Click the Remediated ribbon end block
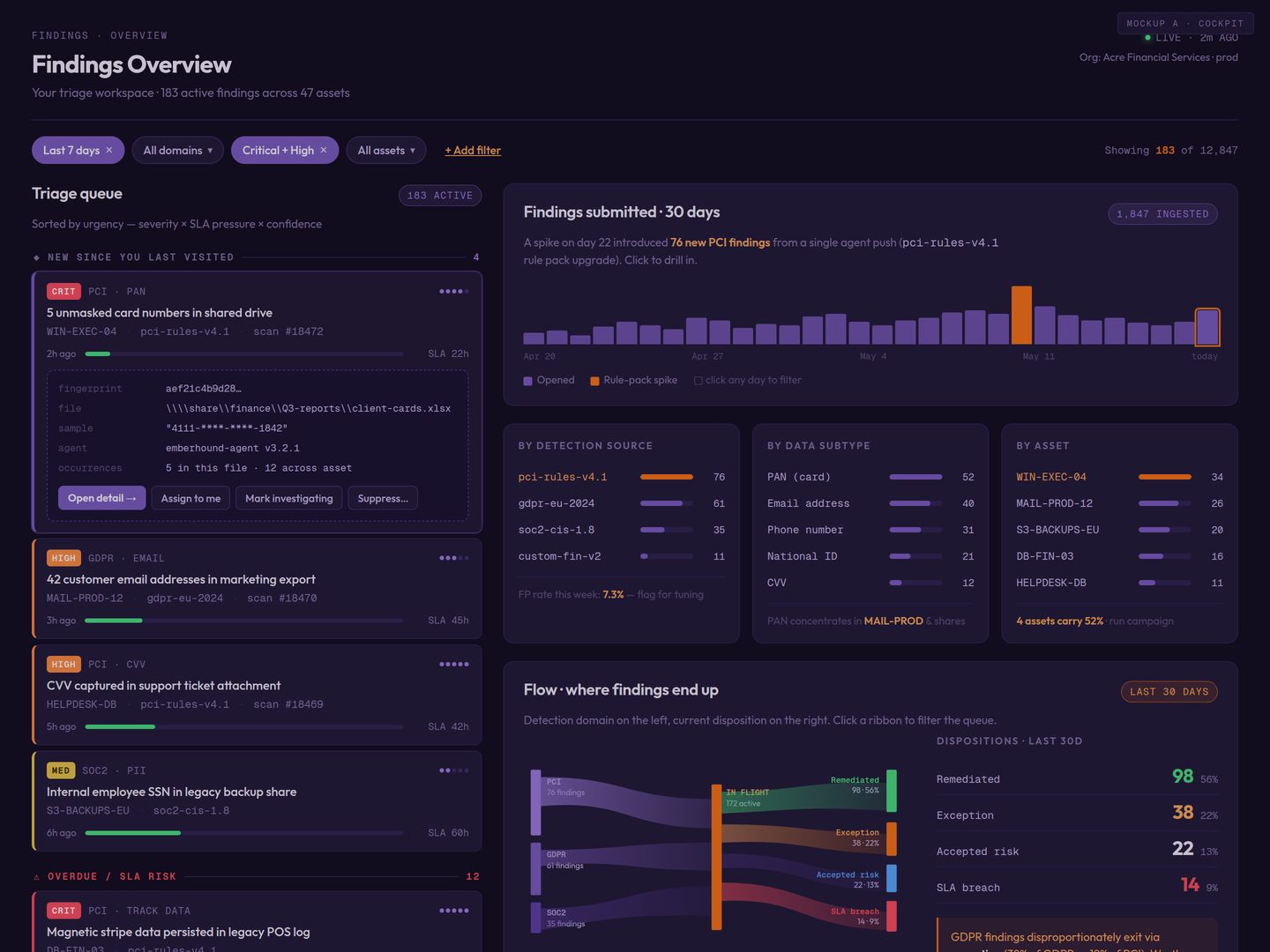1270x952 pixels. (x=892, y=791)
